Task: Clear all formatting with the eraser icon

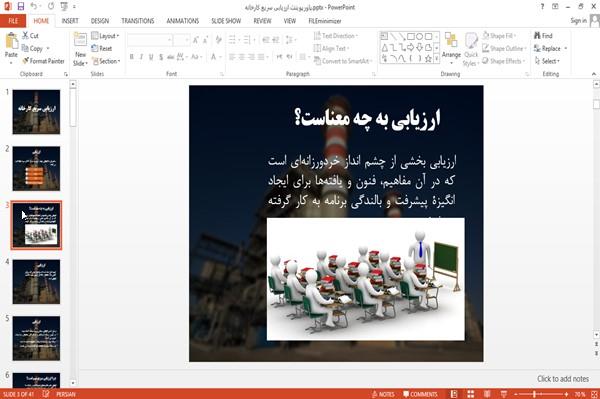Action: pyautogui.click(x=218, y=39)
